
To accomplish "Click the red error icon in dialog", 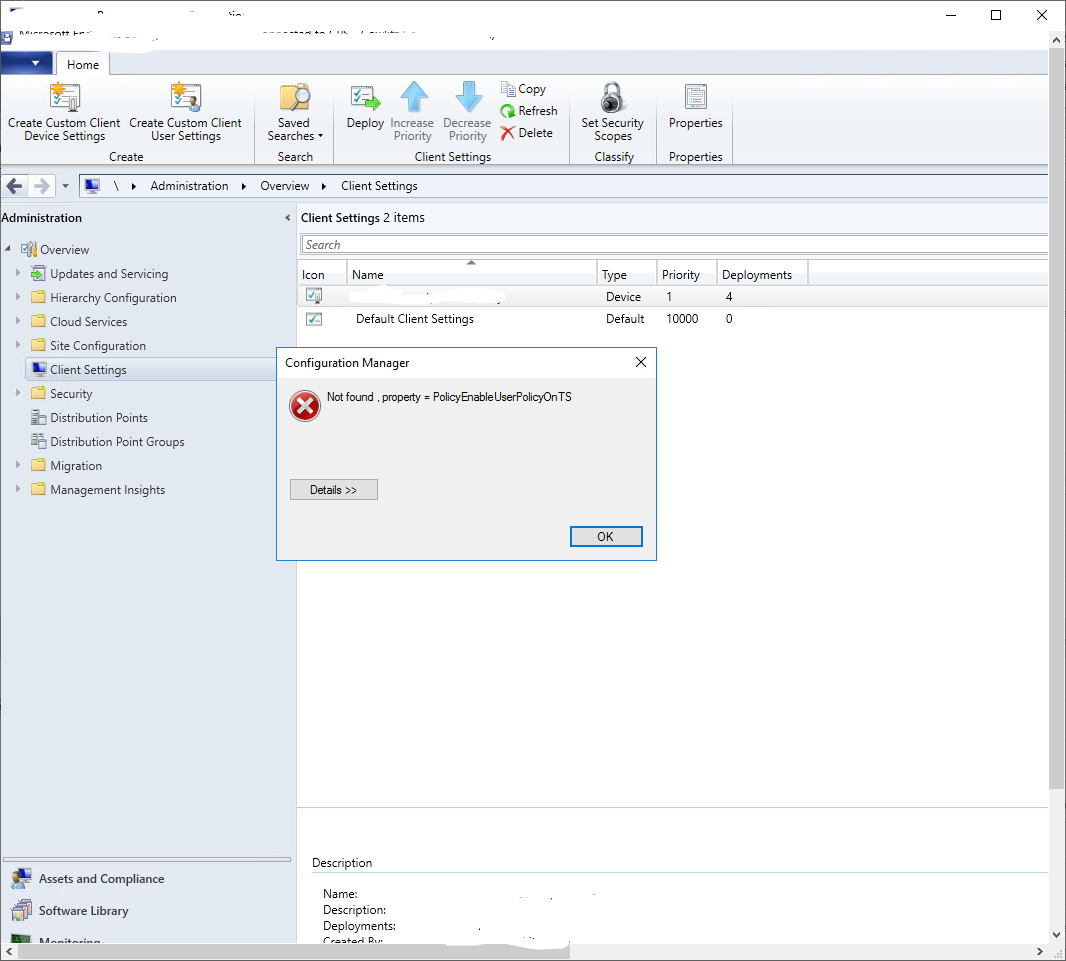I will click(x=305, y=406).
